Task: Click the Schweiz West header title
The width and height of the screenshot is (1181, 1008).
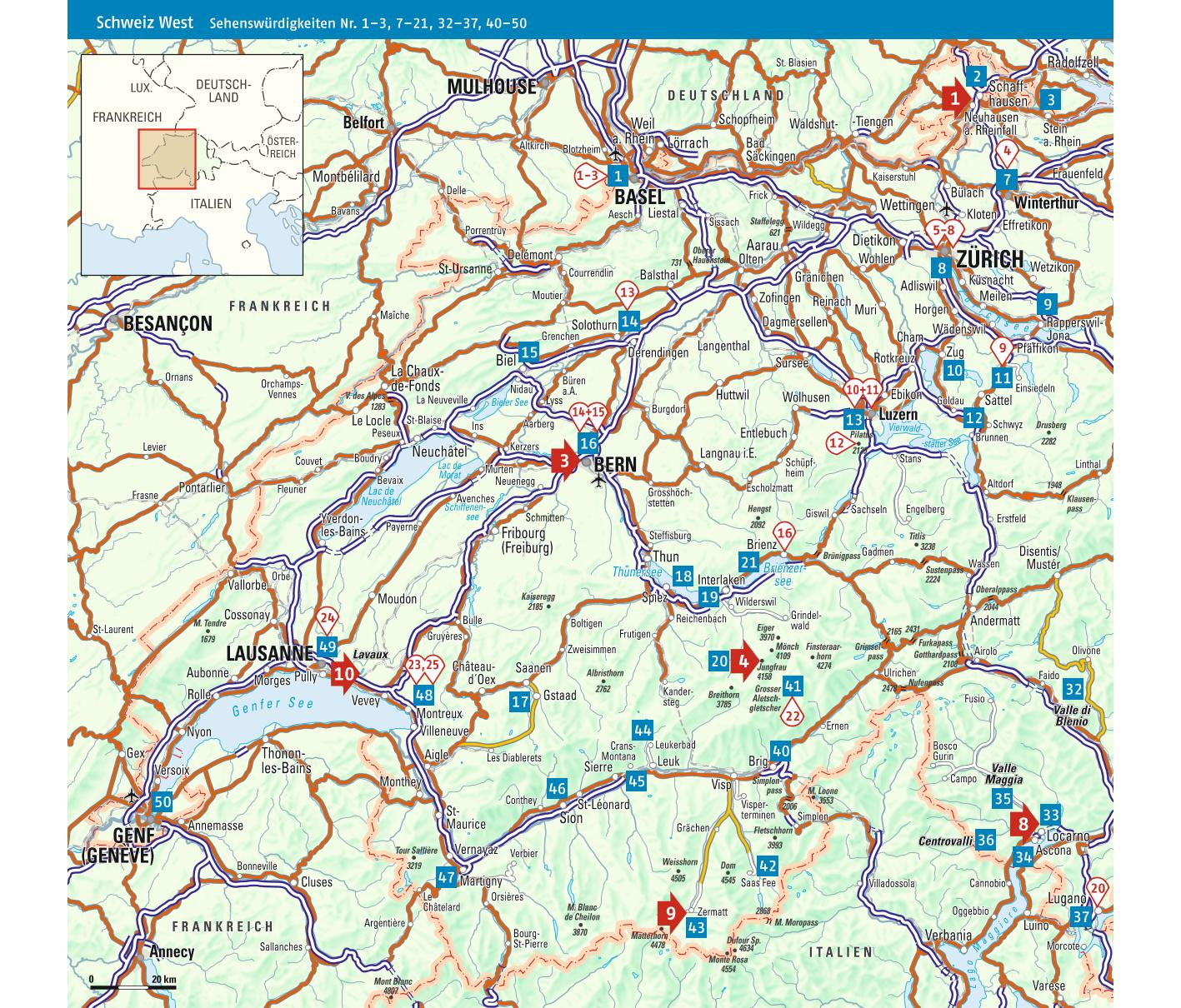Action: 144,22
